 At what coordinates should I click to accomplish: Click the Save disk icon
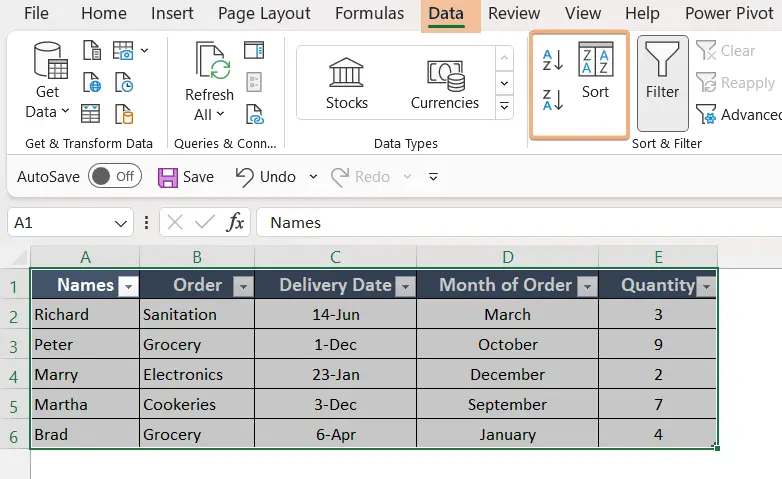pyautogui.click(x=168, y=177)
